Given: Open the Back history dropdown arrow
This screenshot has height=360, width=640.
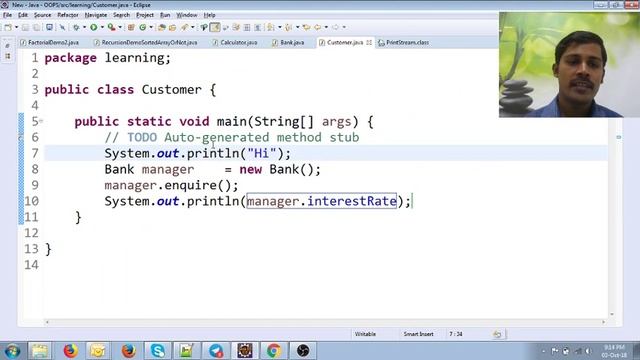Looking at the screenshot, I should (x=326, y=27).
